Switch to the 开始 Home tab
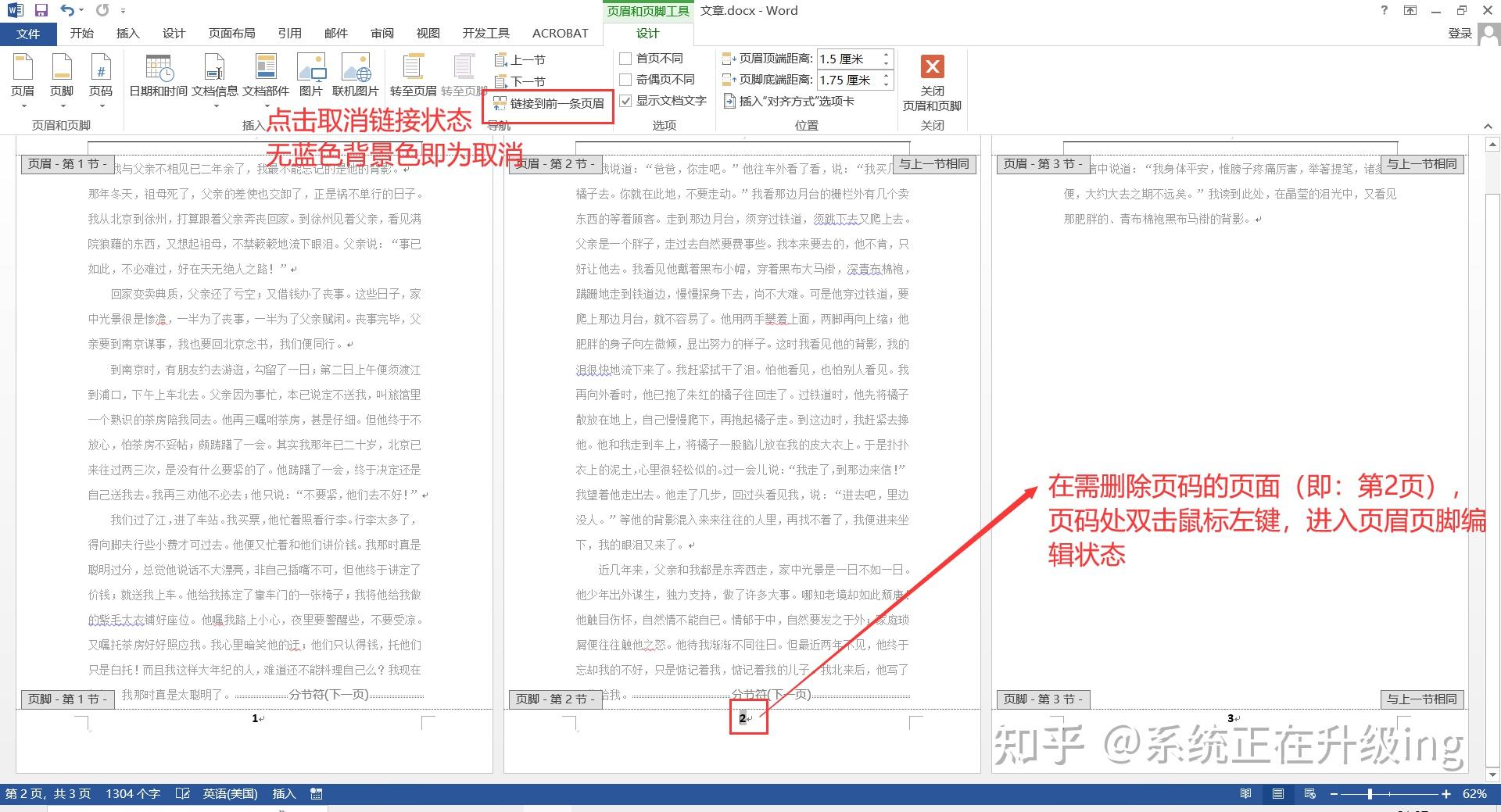 [x=81, y=33]
